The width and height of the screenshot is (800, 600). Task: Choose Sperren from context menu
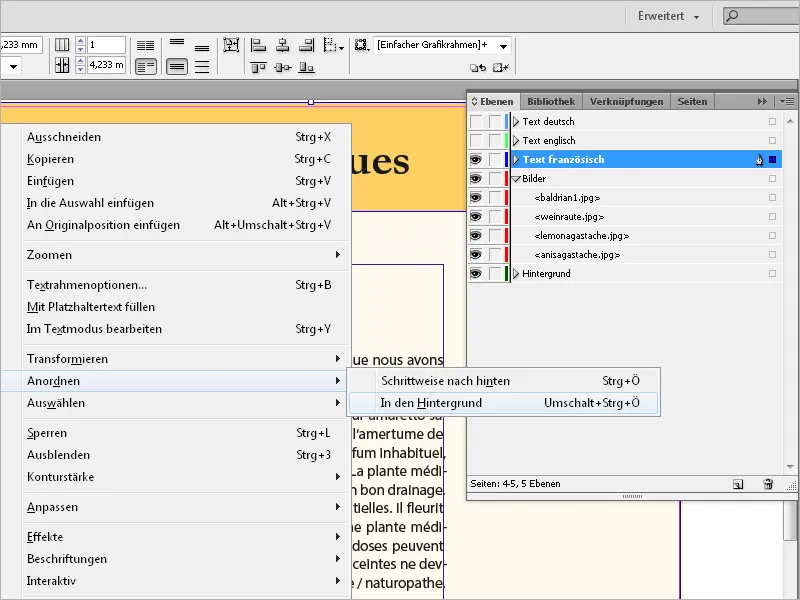click(x=184, y=433)
